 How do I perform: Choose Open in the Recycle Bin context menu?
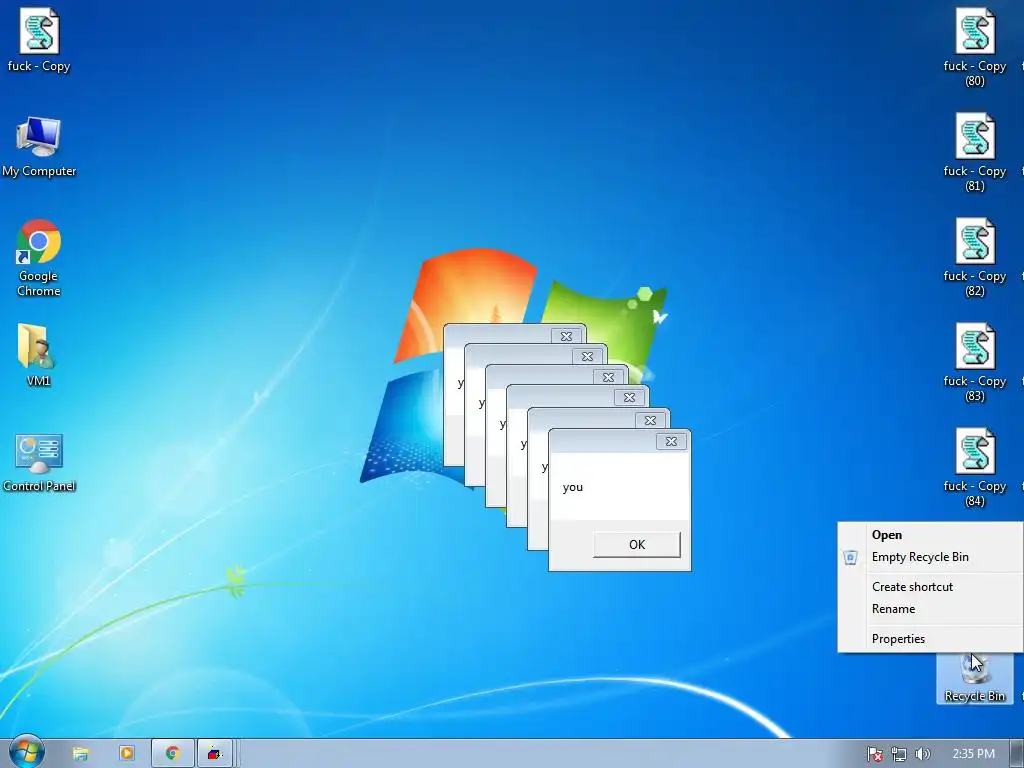click(x=930, y=535)
